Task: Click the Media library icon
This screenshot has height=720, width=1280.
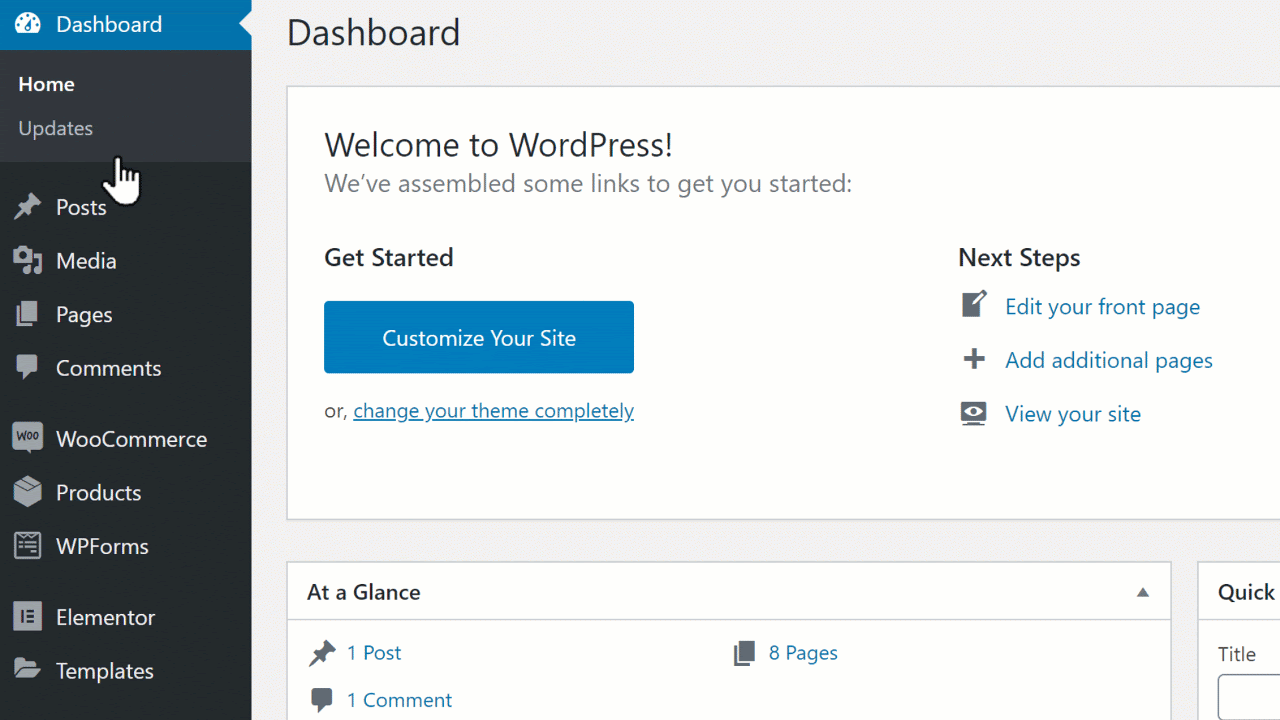Action: click(x=28, y=261)
